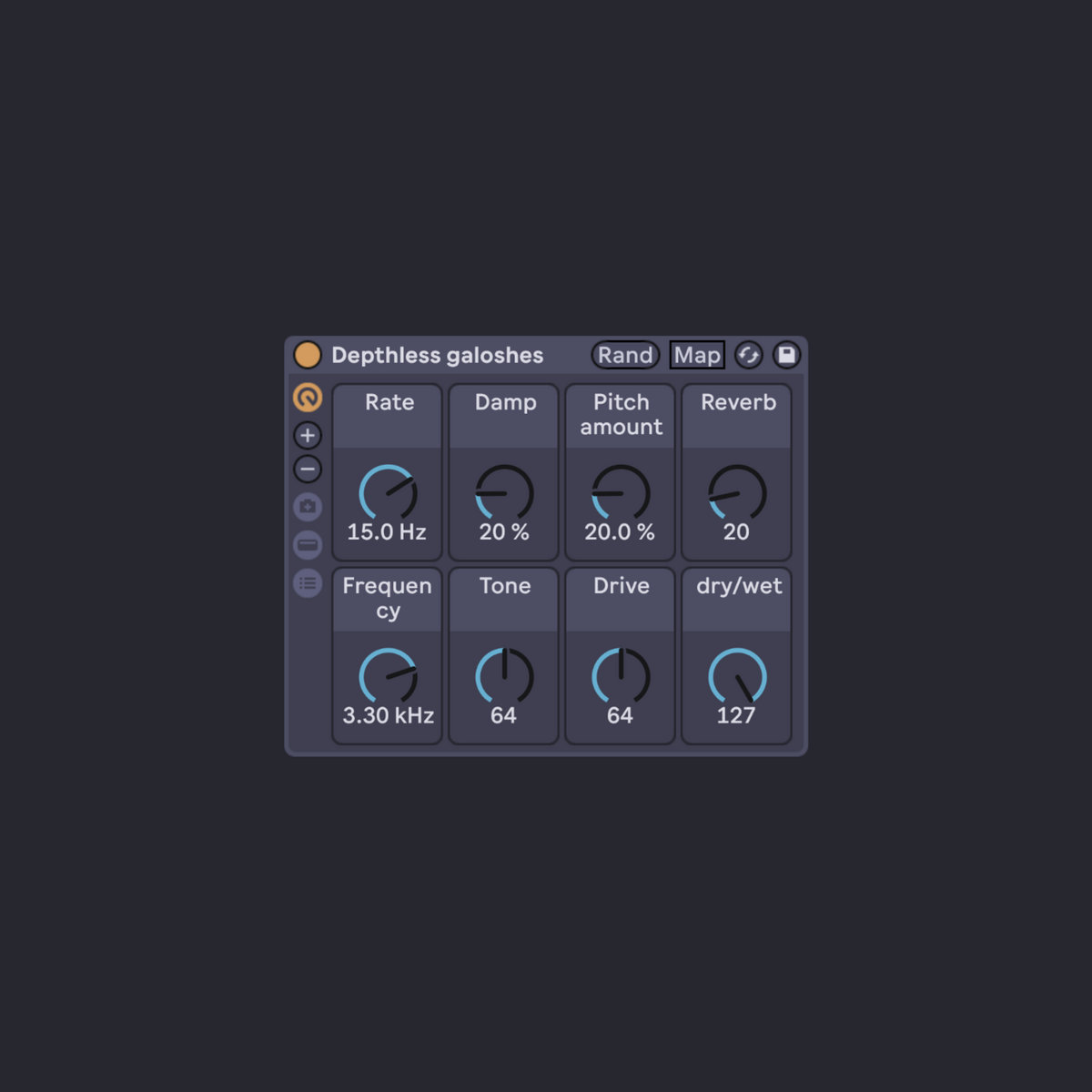Click the dry/wet knob dial

[x=737, y=676]
